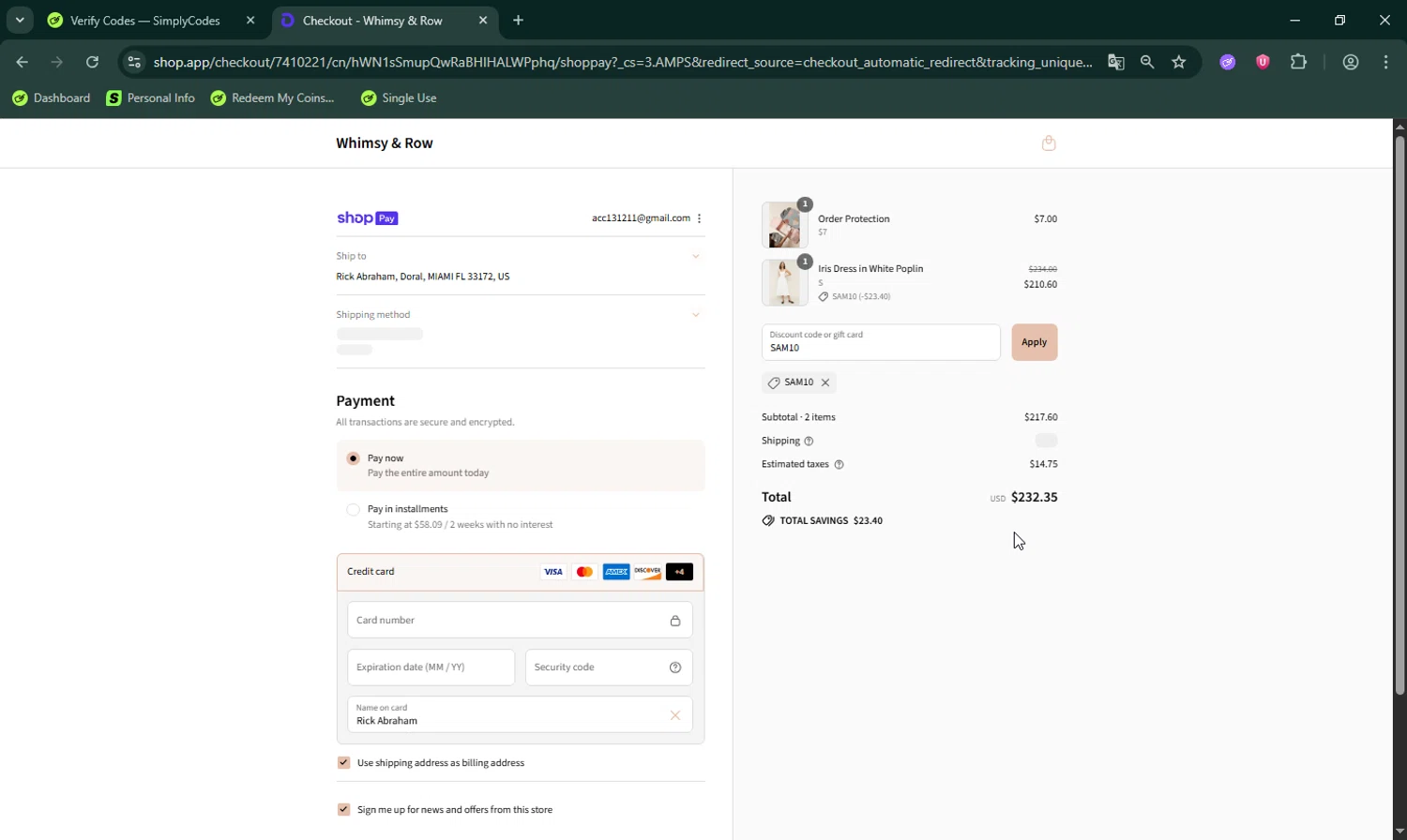Open Personal Info bookmark
Viewport: 1407px width, 840px height.
click(151, 98)
